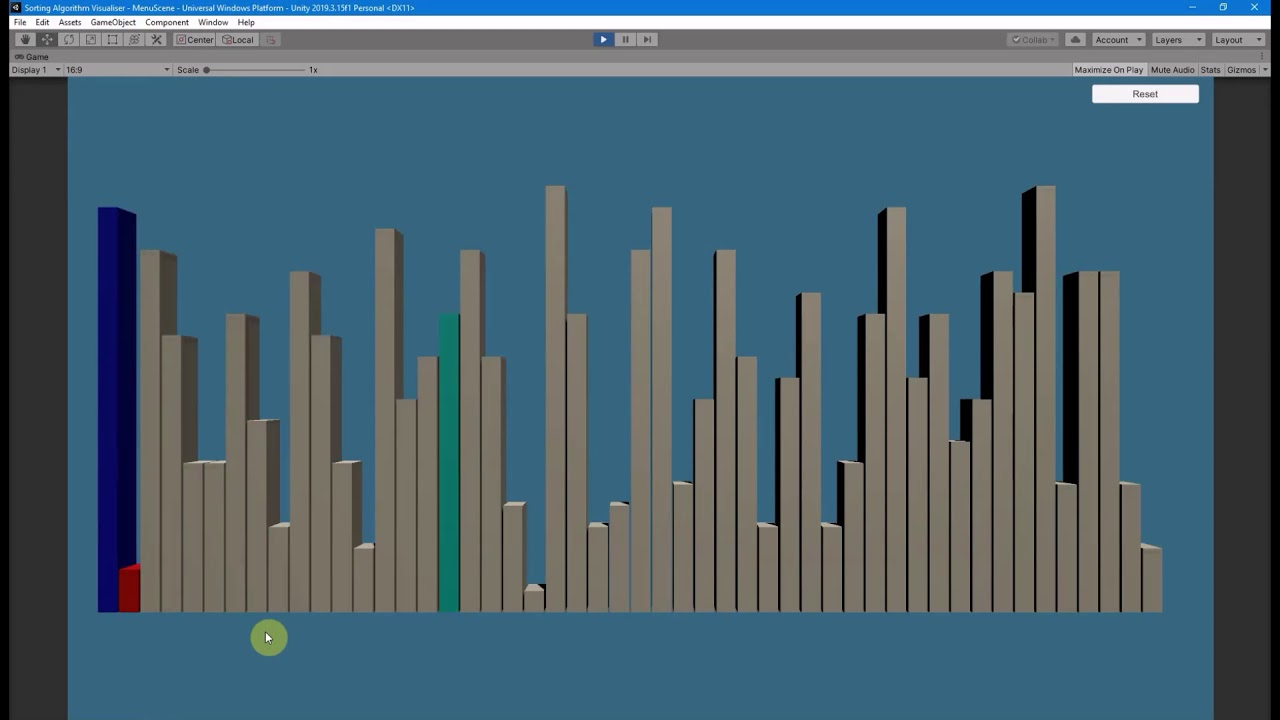
Task: Select the Move tool
Action: tap(47, 40)
